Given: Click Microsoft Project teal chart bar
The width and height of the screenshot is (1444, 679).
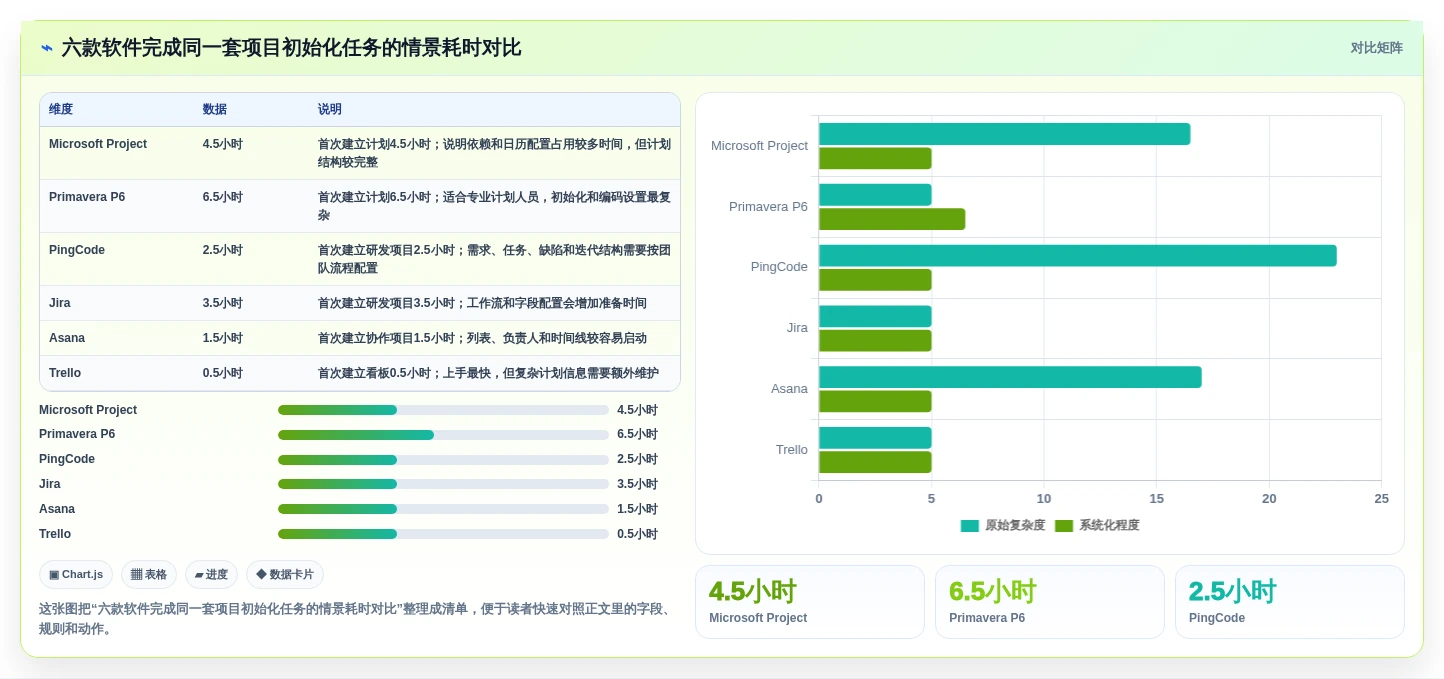Looking at the screenshot, I should point(1004,134).
